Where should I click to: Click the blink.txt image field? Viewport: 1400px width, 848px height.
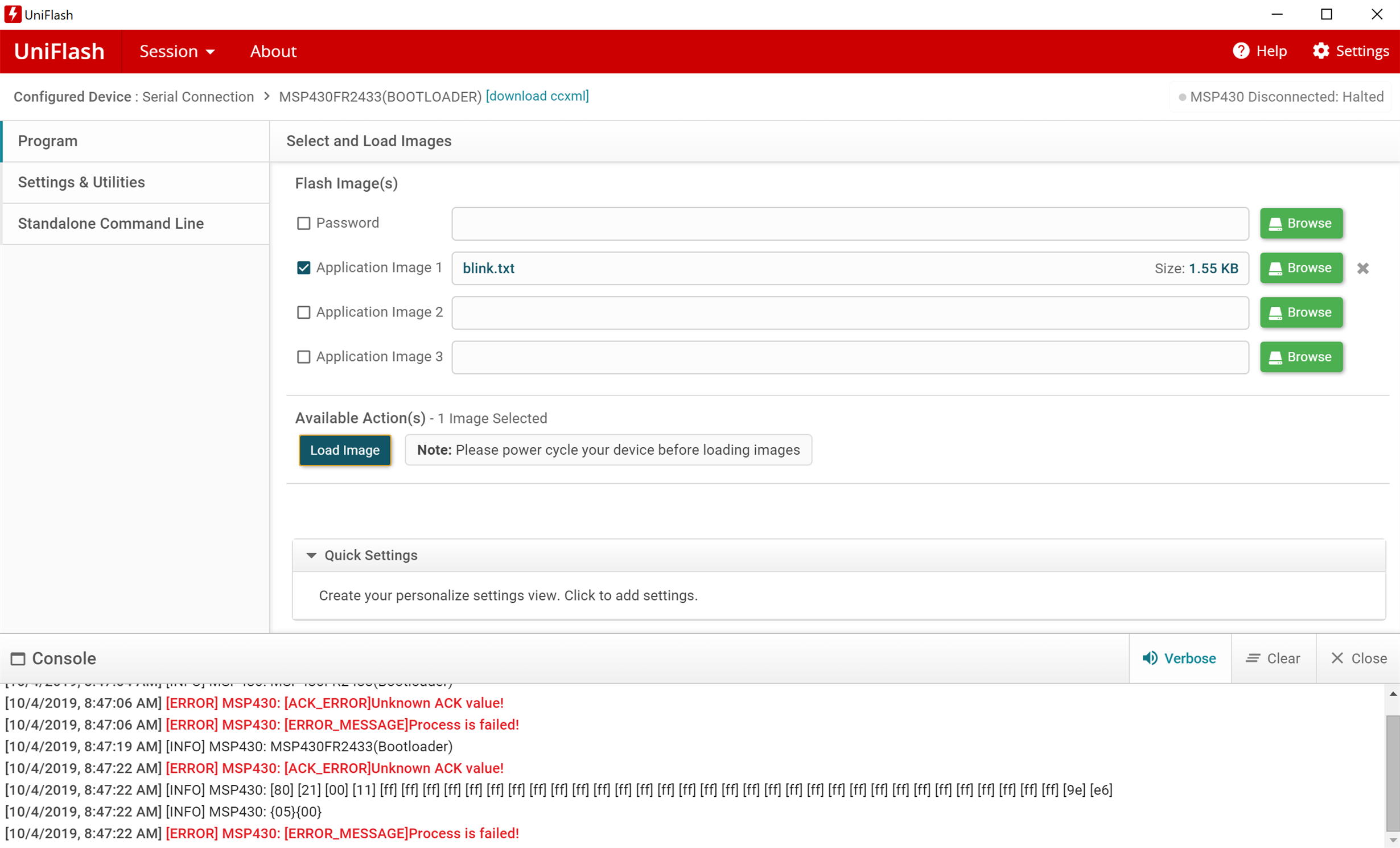(850, 268)
